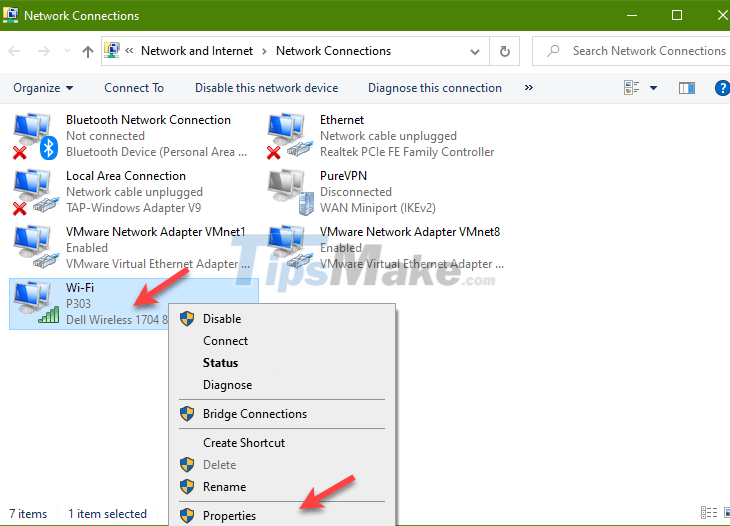
Task: Click the 7 items status bar text
Action: (x=28, y=513)
